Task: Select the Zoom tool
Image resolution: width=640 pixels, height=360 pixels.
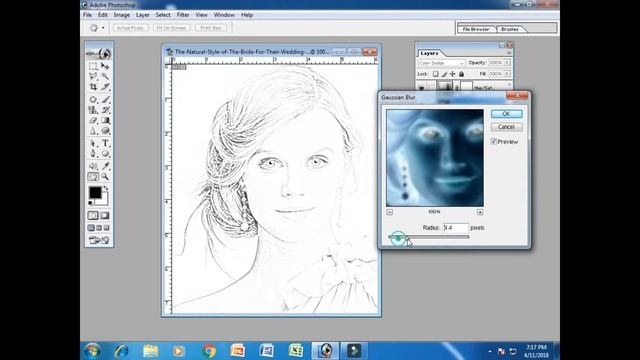Action: click(x=105, y=177)
